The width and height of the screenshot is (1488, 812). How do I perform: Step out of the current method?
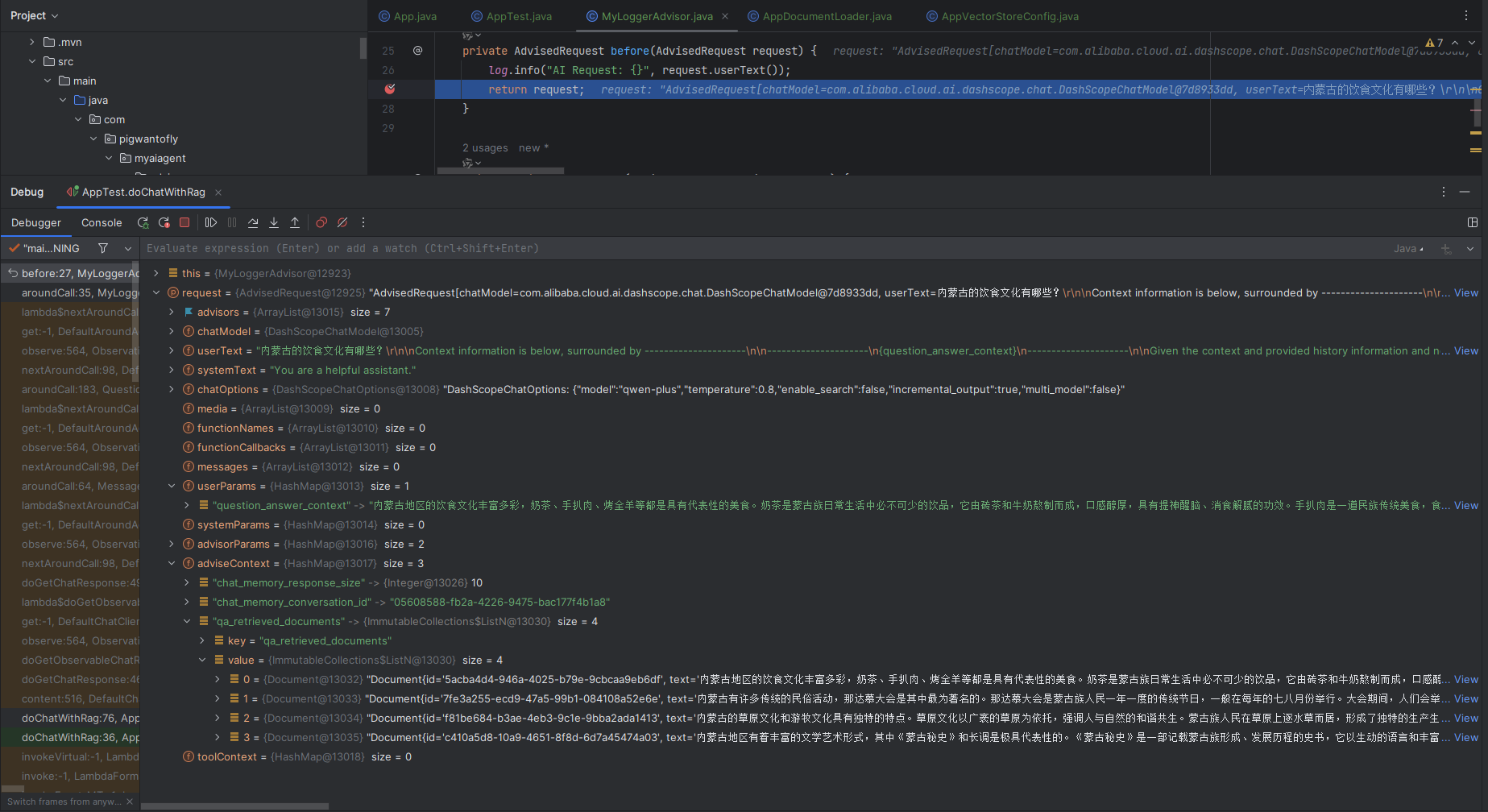click(x=295, y=222)
